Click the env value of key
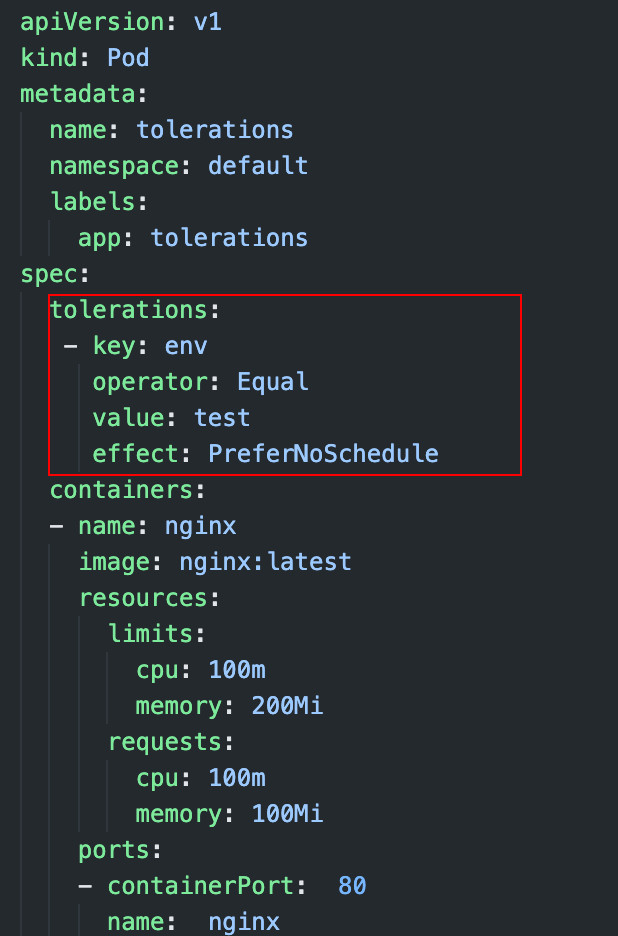Image resolution: width=618 pixels, height=936 pixels. pos(186,346)
